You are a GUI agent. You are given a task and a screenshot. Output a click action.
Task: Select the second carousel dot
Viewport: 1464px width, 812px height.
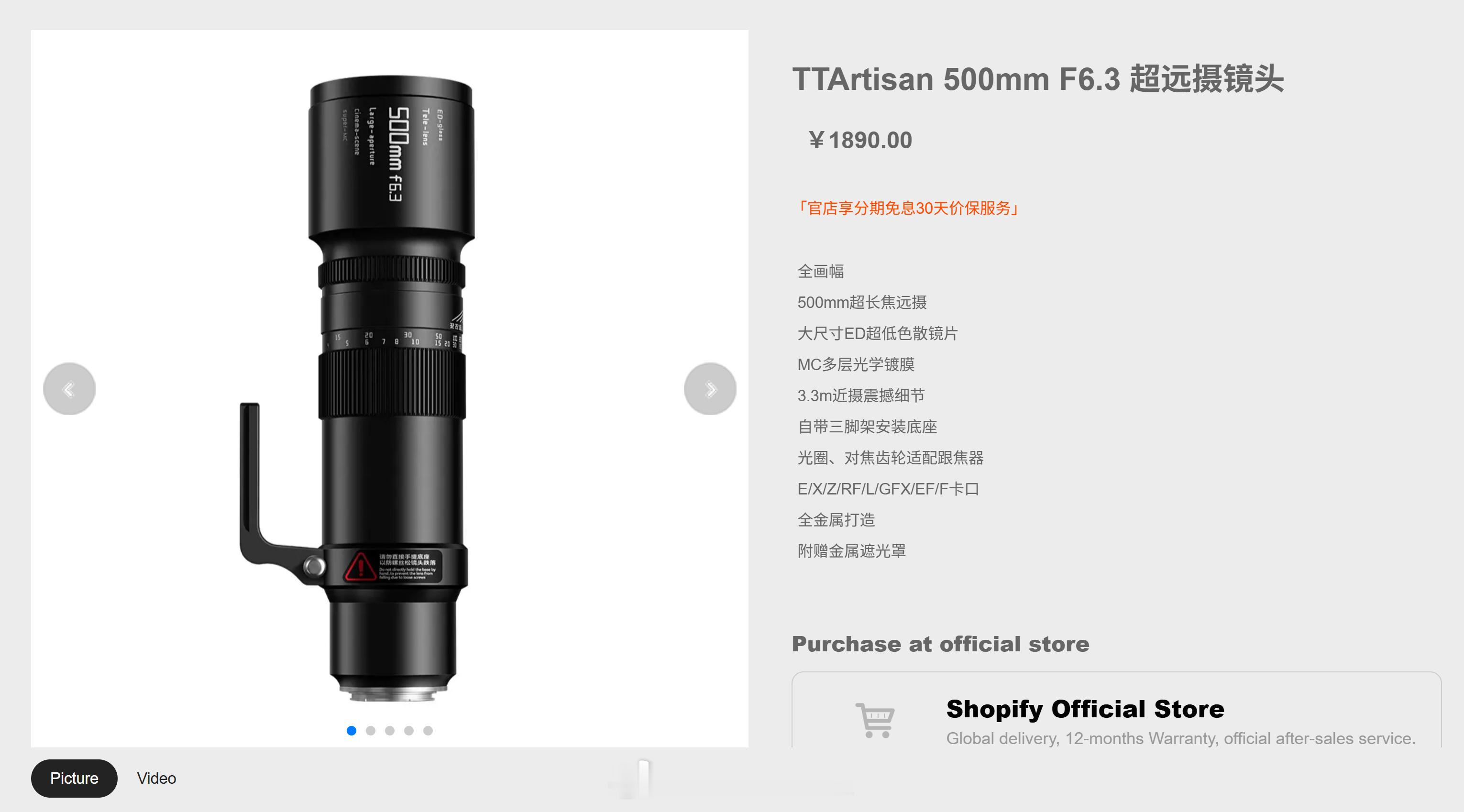pos(371,731)
